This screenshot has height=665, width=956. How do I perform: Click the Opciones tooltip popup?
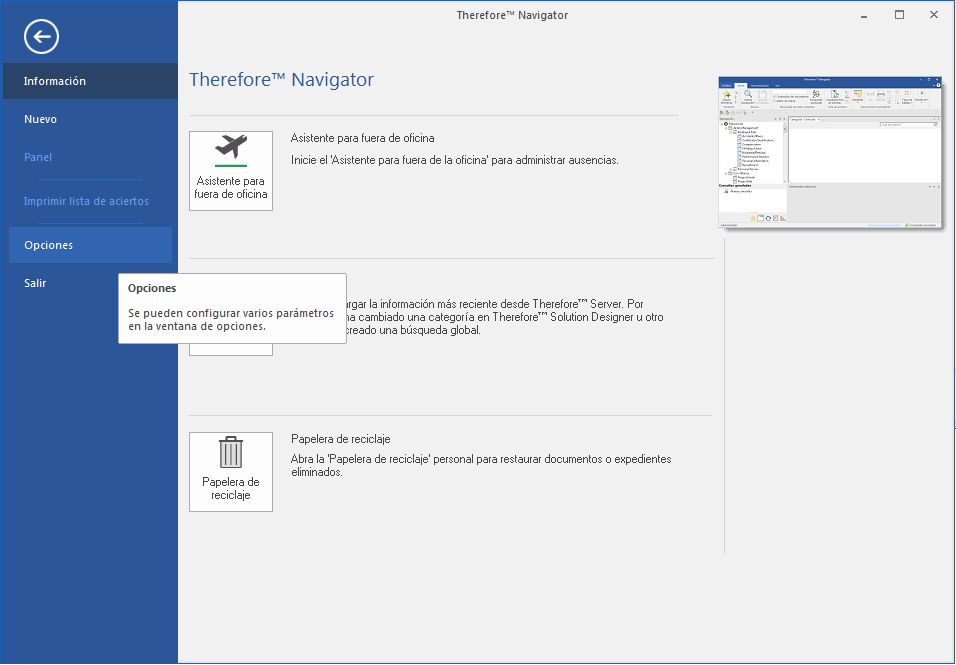pos(232,309)
